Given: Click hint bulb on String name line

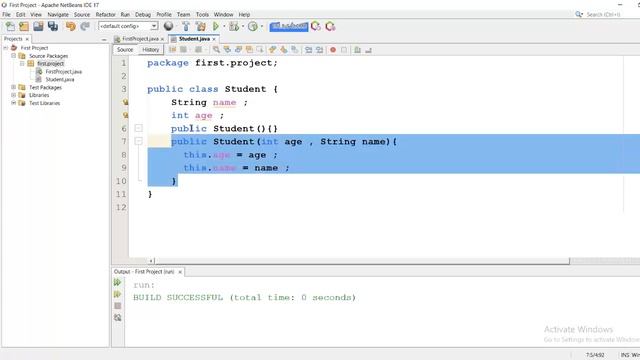Looking at the screenshot, I should [x=125, y=102].
